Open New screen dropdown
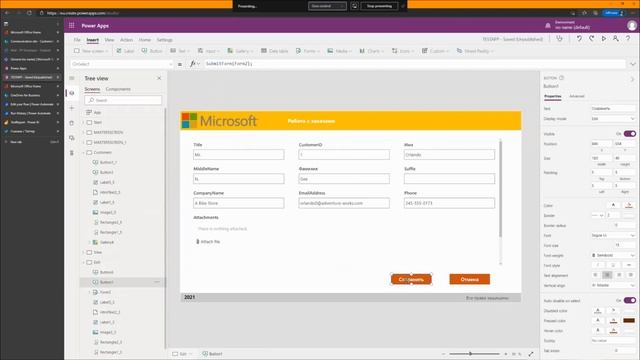Viewport: 640px width, 360px height. [92, 51]
